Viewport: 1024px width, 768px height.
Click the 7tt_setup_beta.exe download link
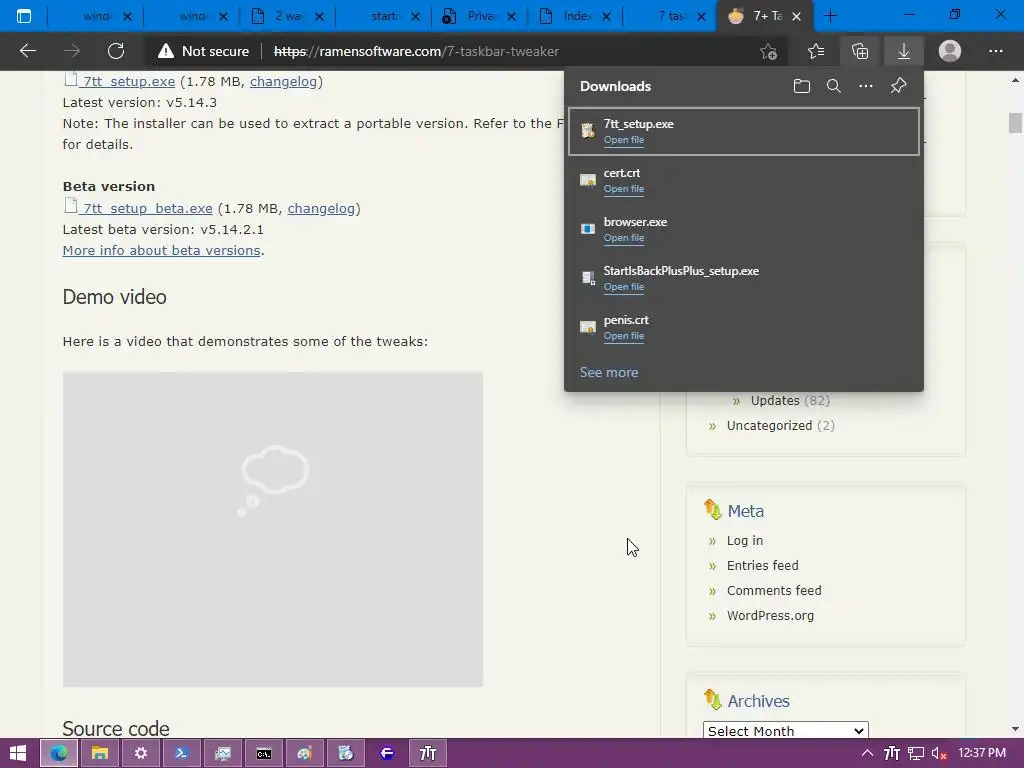[148, 208]
